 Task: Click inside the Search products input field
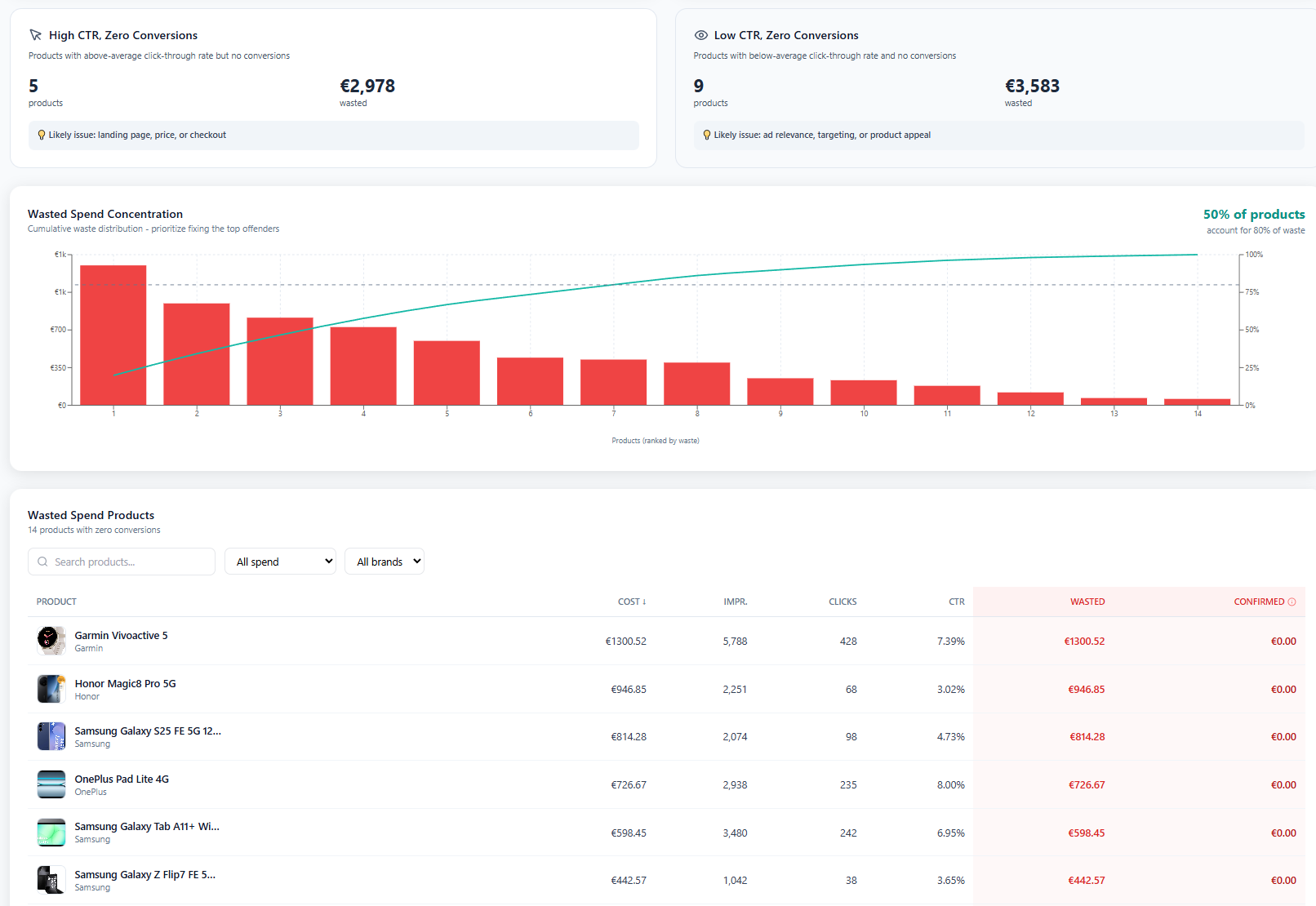click(122, 562)
